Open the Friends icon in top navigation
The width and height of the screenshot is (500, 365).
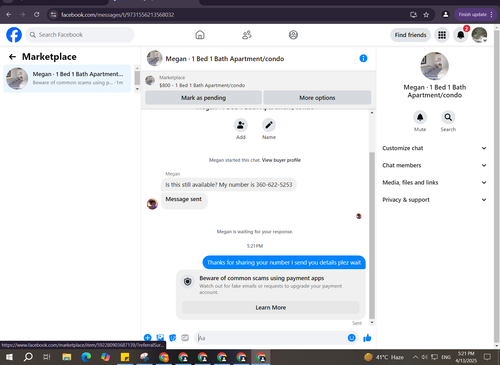[247, 35]
